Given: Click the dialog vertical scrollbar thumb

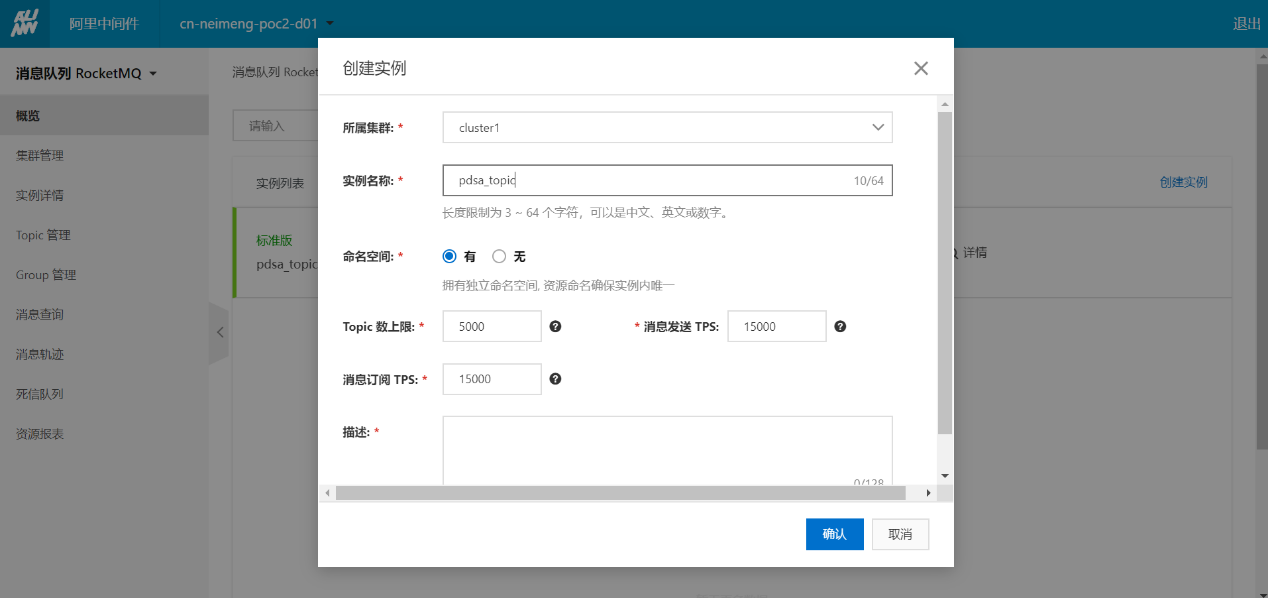Looking at the screenshot, I should click(945, 273).
